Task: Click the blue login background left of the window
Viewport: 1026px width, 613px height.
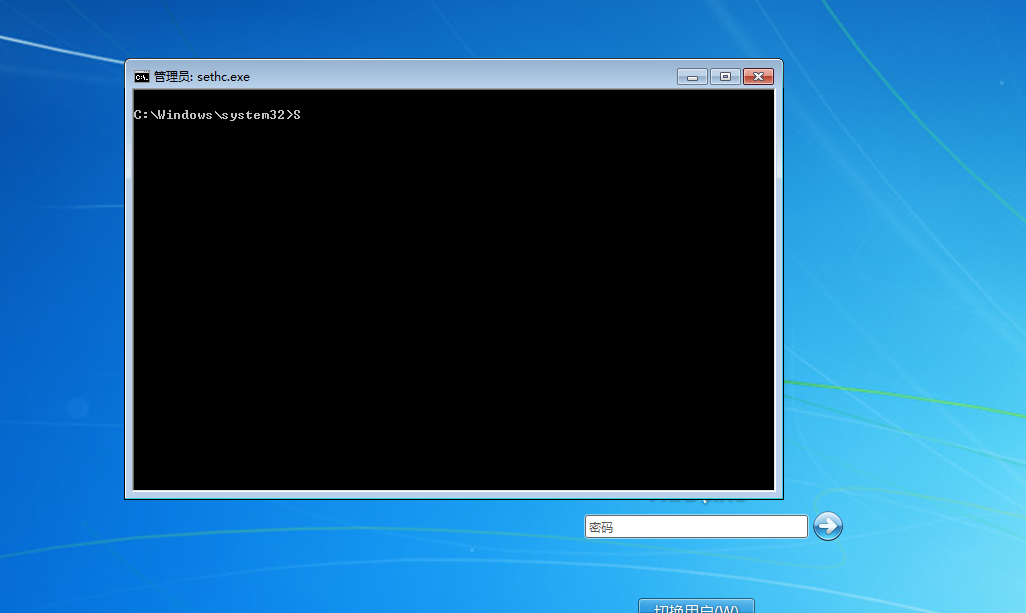Action: [60, 300]
